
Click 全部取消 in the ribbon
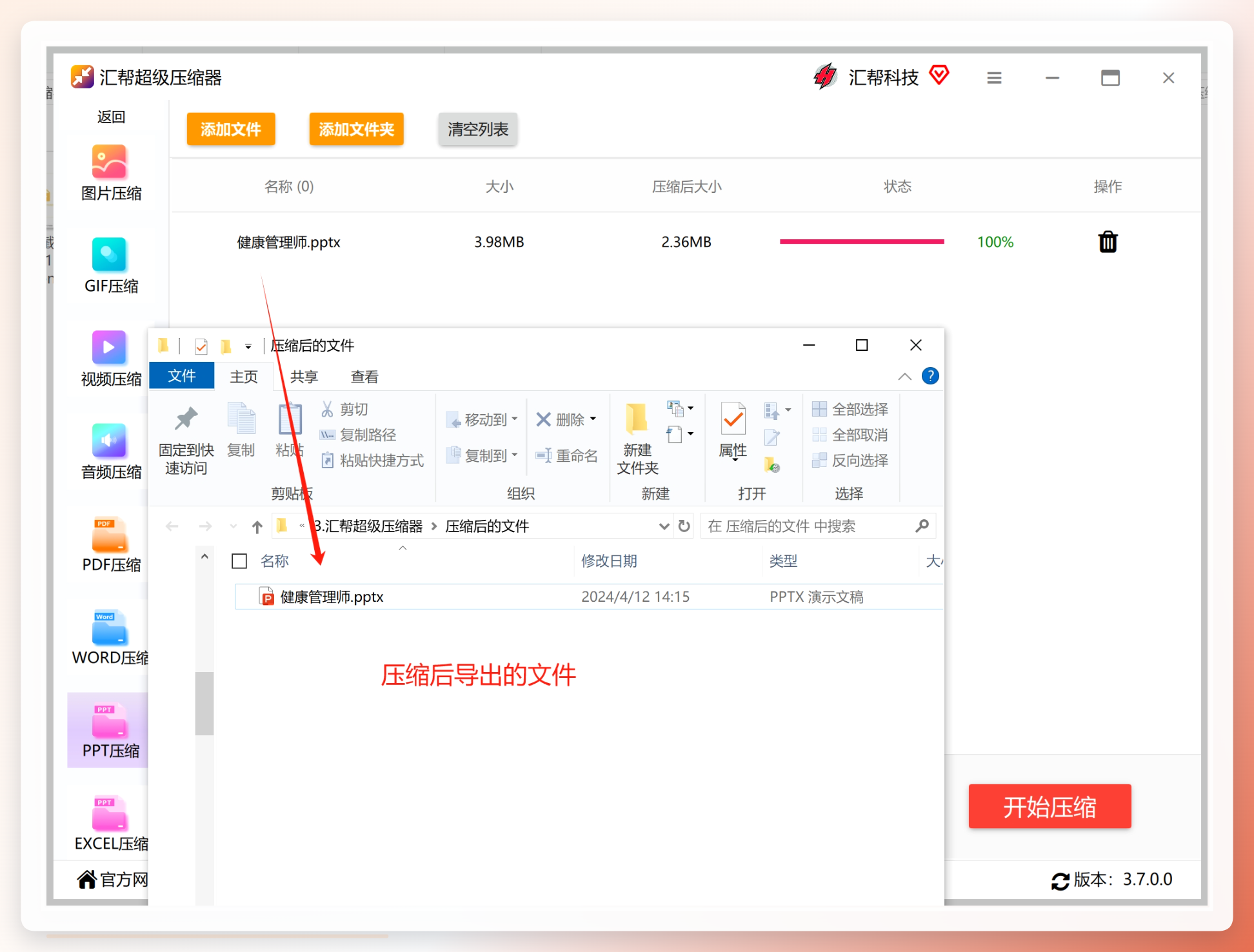point(850,435)
